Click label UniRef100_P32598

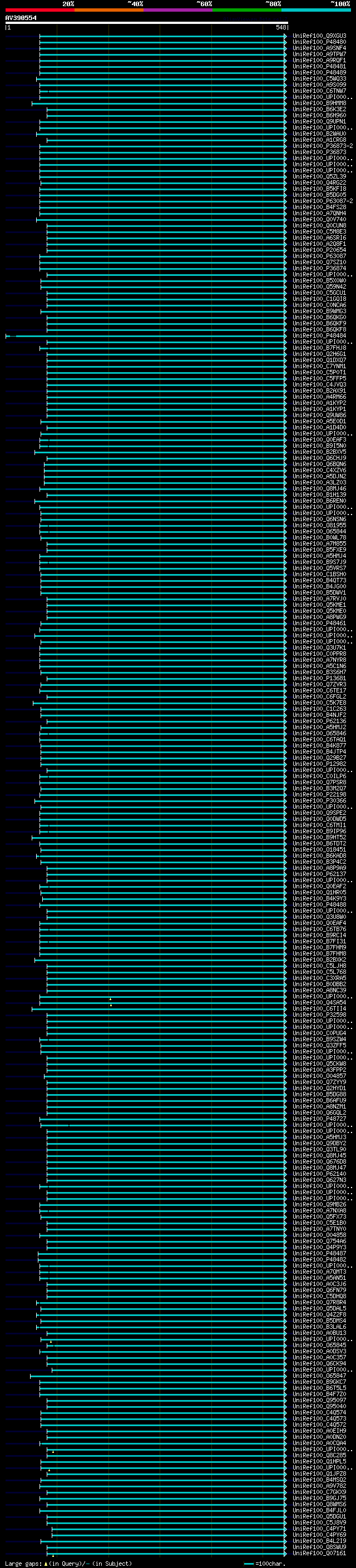pyautogui.click(x=319, y=1015)
